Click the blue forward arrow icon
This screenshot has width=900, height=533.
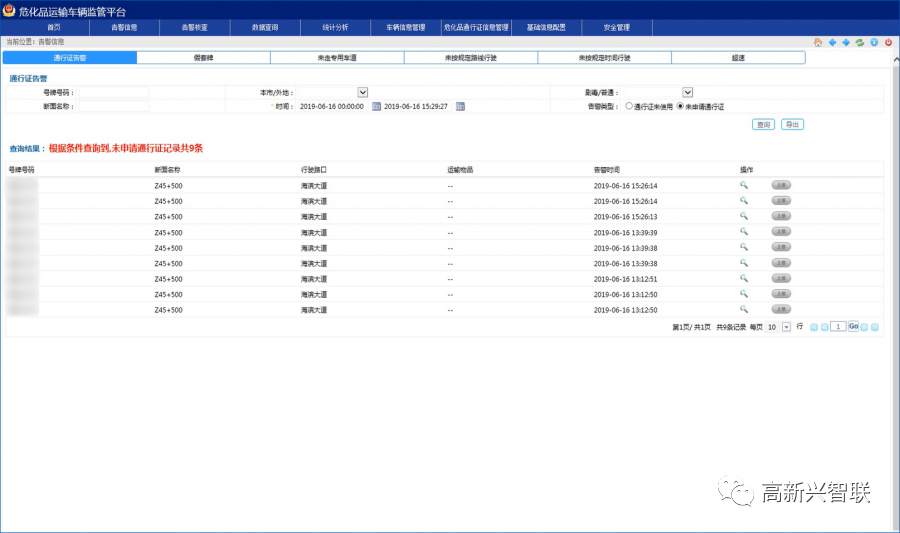846,42
